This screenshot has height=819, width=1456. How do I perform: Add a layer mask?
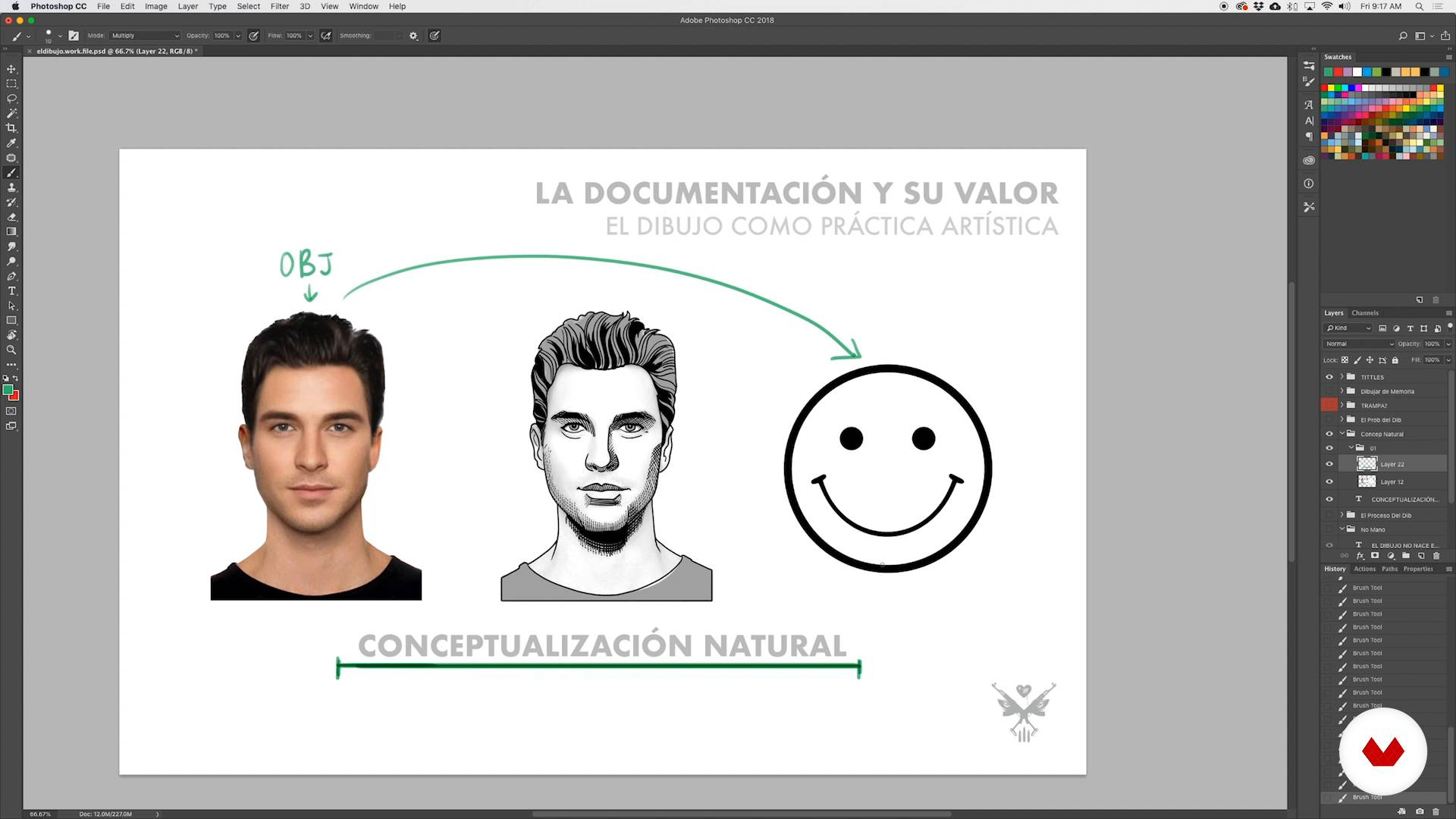[1375, 556]
